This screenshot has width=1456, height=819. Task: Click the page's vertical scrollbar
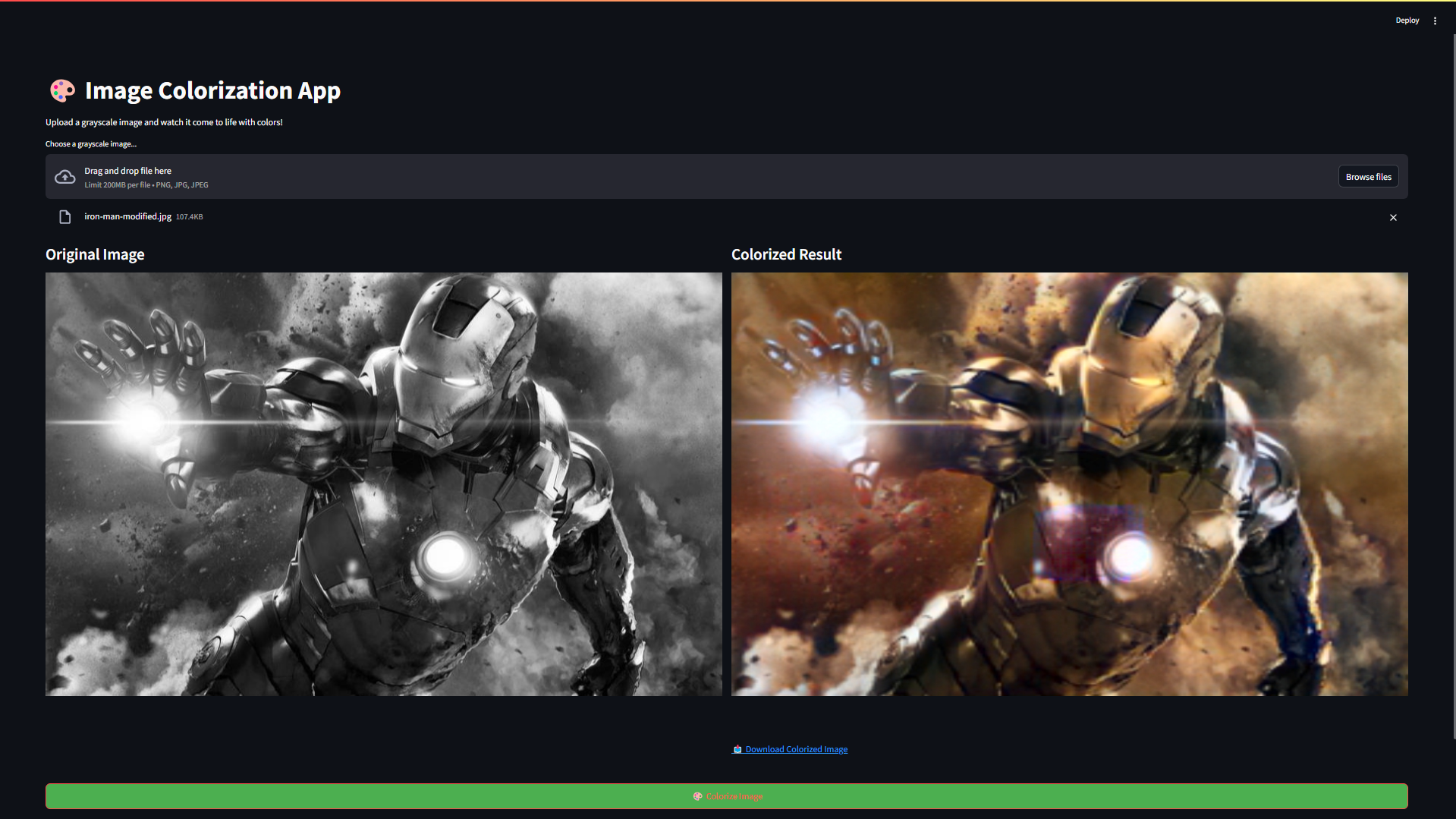click(1453, 380)
